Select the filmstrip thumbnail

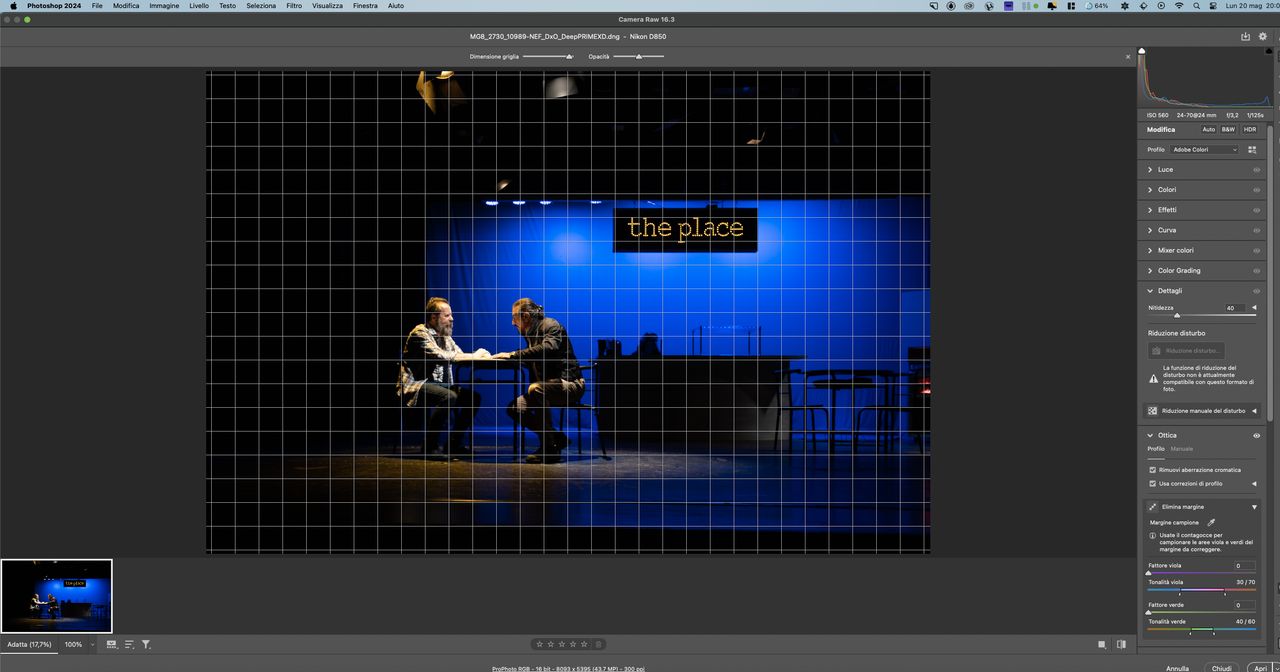click(57, 596)
